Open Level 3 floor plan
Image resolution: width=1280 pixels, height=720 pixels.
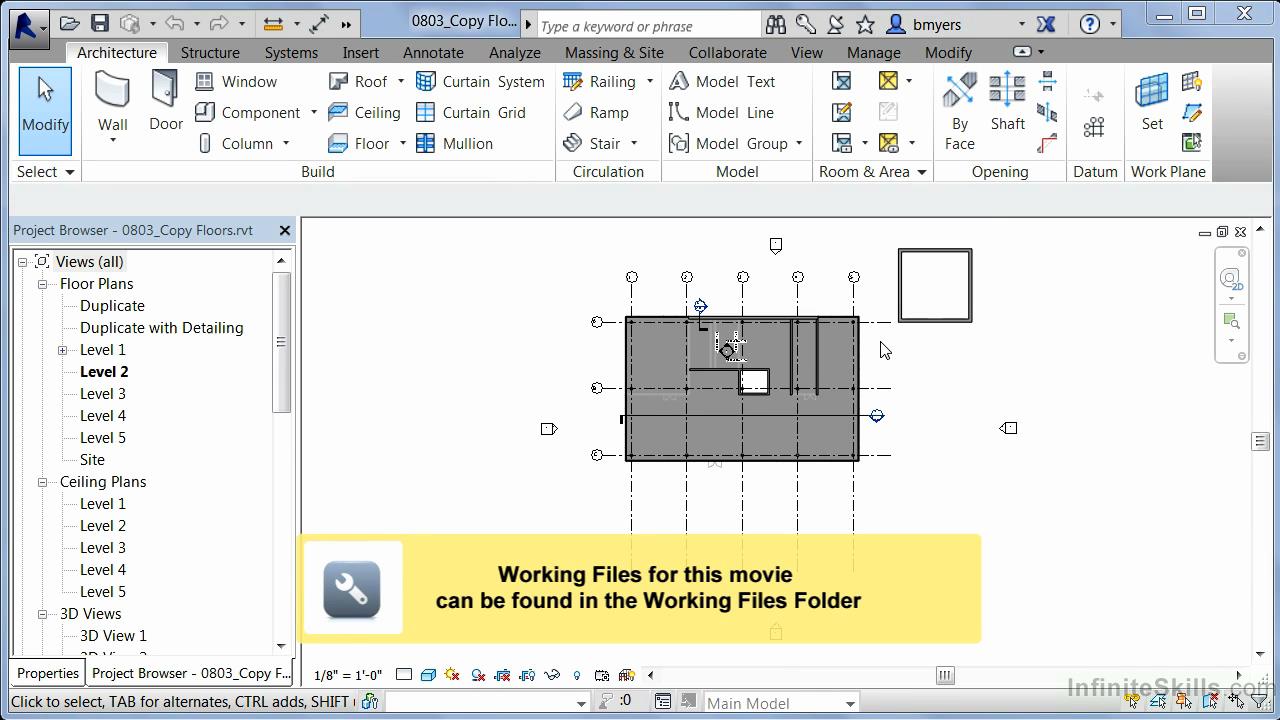103,394
